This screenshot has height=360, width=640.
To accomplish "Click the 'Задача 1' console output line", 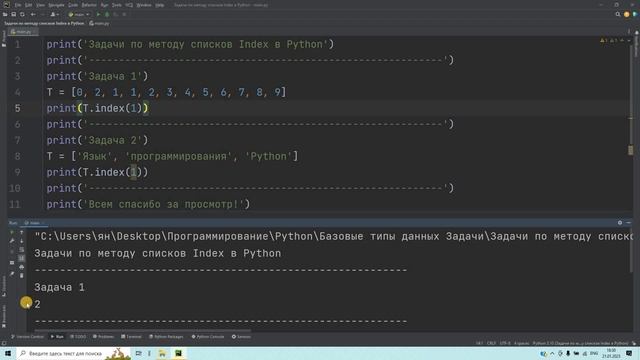I will pyautogui.click(x=60, y=287).
